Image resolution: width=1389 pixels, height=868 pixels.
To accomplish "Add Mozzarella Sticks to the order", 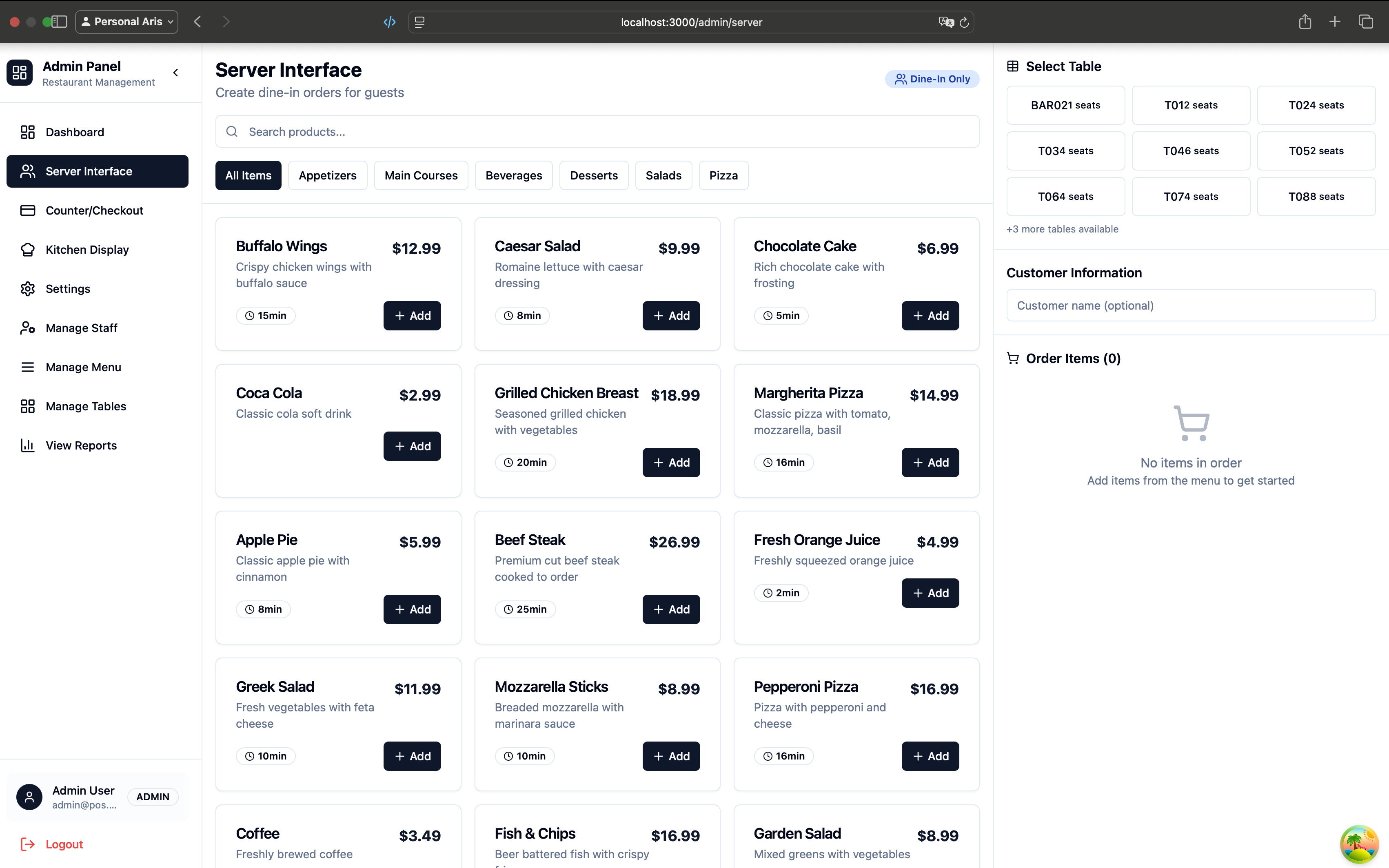I will tap(671, 756).
